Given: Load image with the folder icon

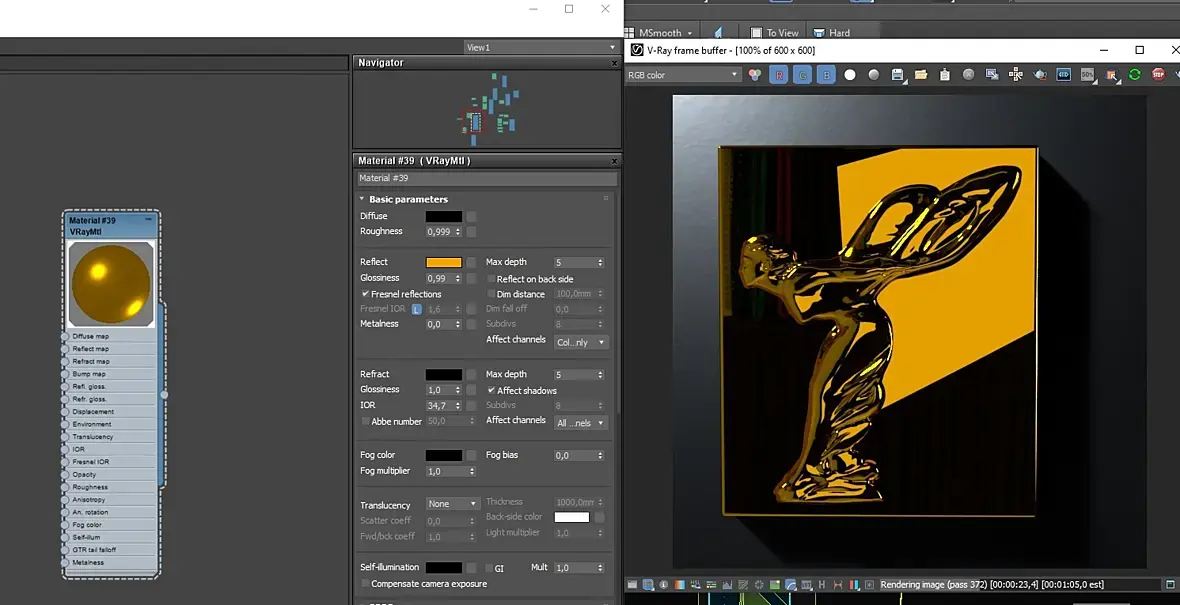Looking at the screenshot, I should 921,74.
